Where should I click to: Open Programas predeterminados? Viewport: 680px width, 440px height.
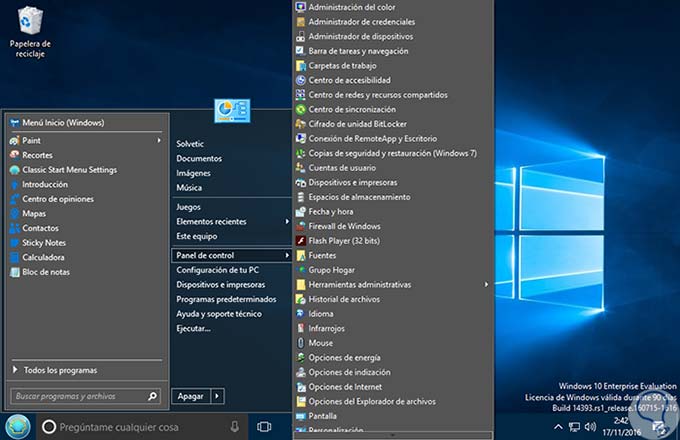tap(226, 300)
